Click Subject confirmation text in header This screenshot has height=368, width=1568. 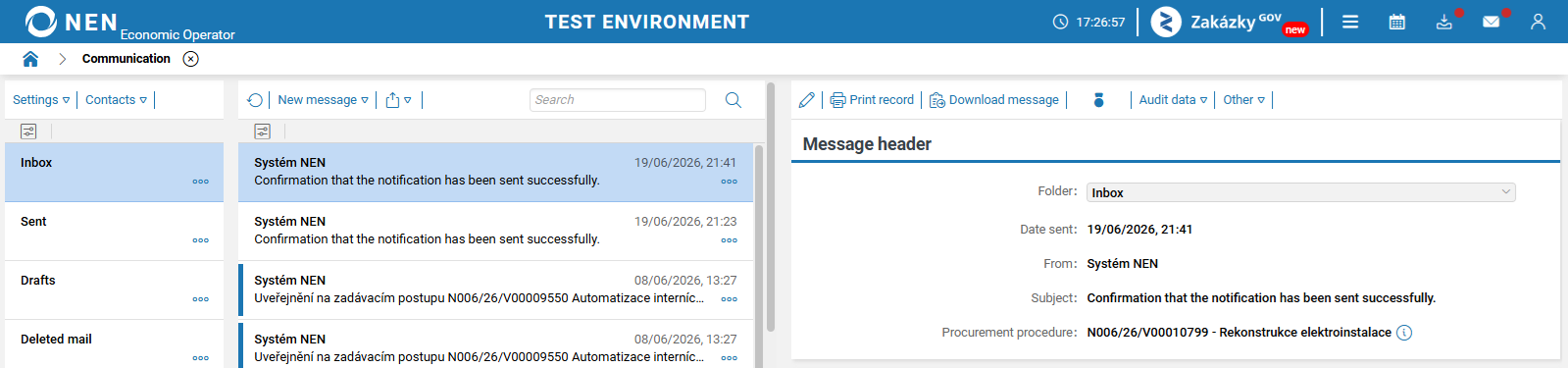click(x=1261, y=298)
